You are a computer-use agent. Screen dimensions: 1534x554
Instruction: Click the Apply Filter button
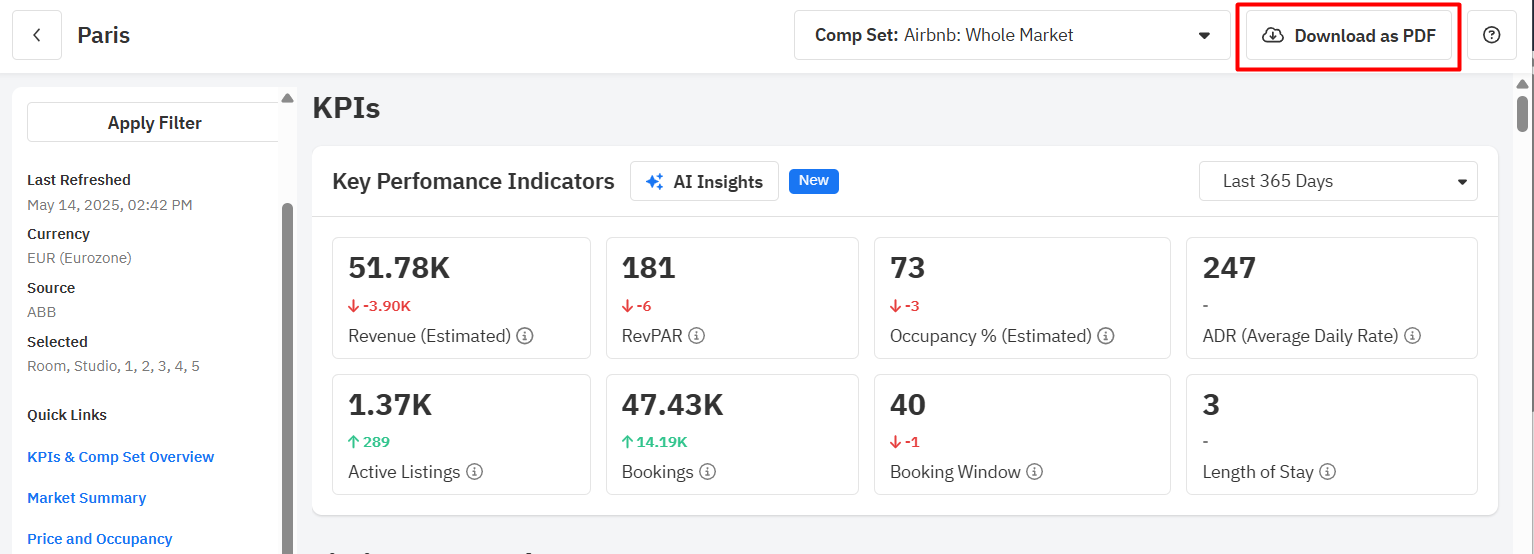(154, 123)
